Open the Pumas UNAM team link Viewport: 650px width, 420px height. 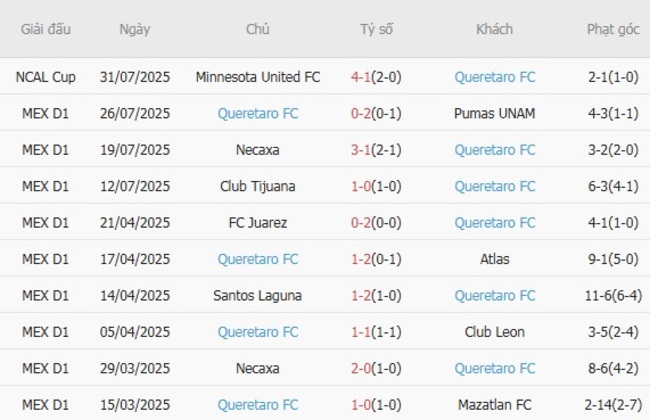494,113
